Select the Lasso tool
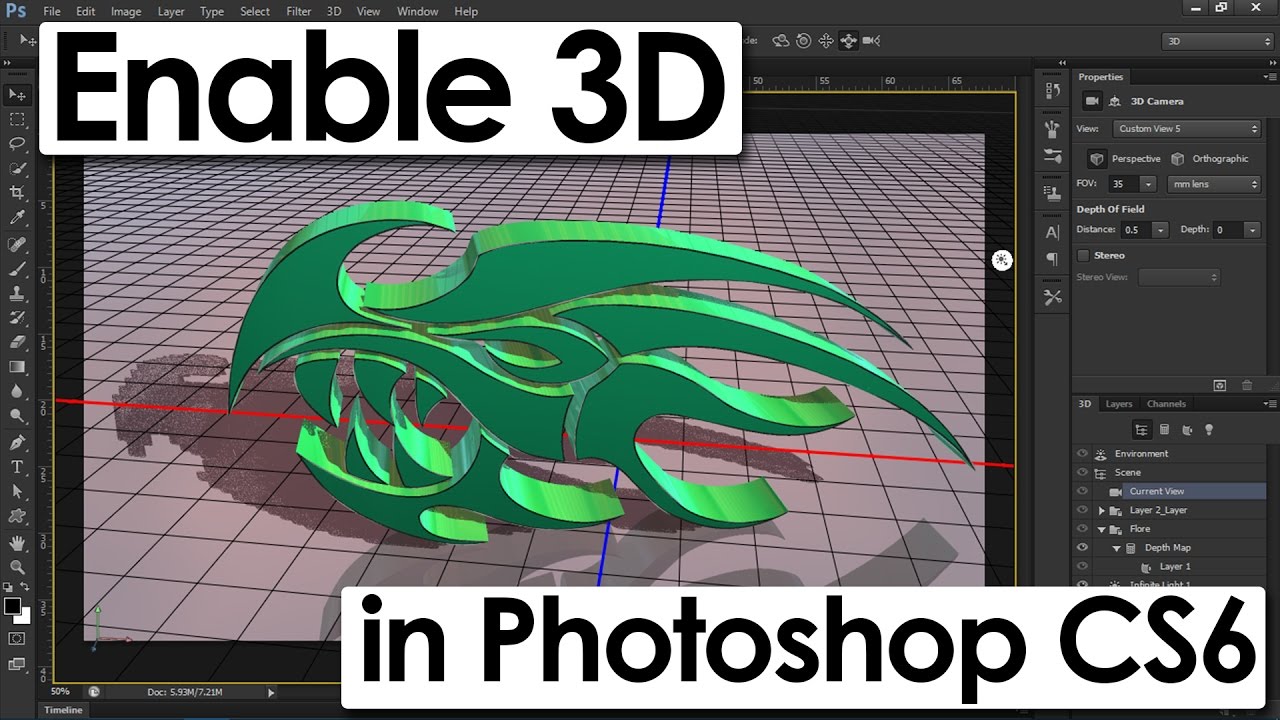Viewport: 1280px width, 720px height. coord(17,143)
